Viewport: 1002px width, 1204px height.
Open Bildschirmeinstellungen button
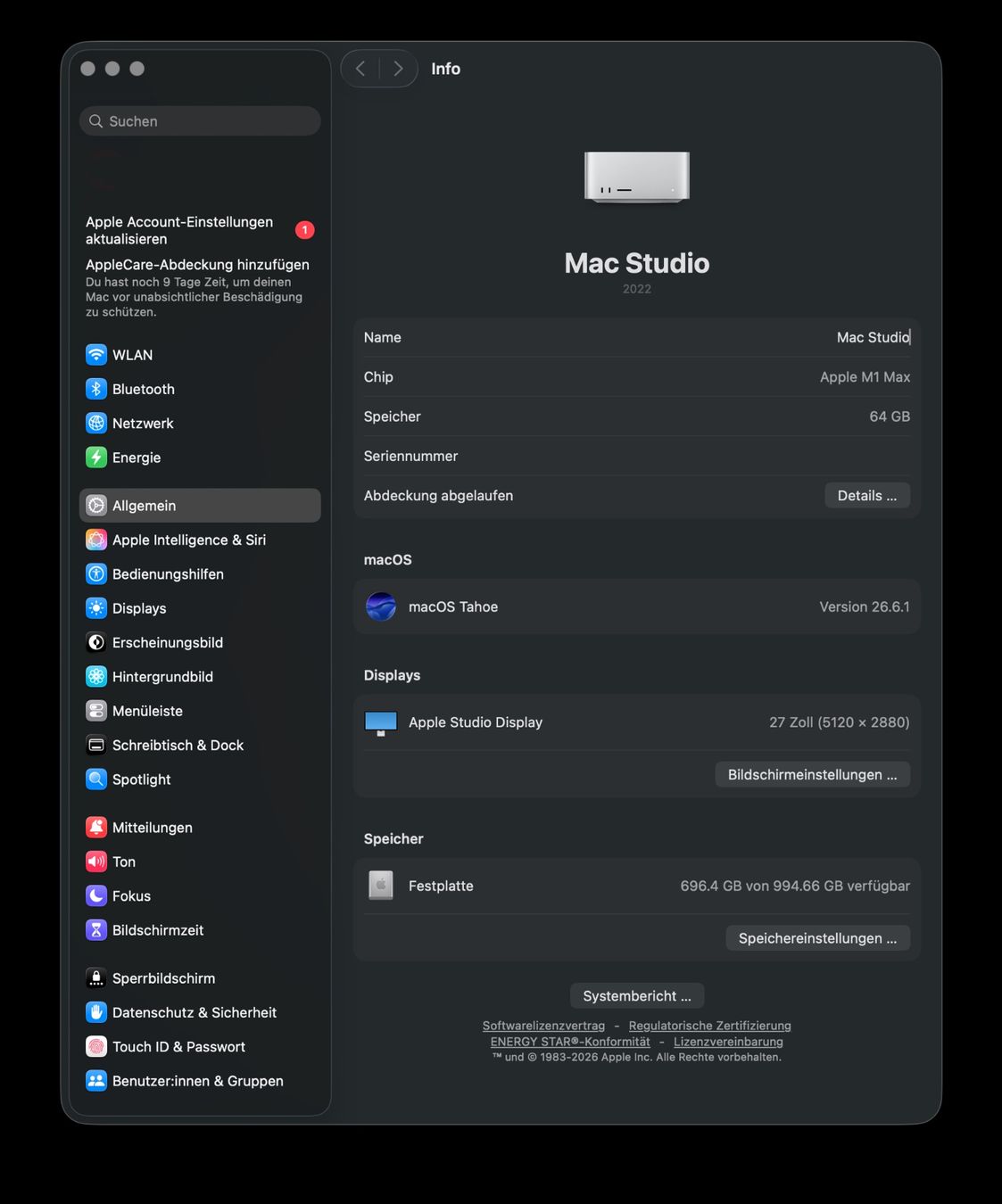[813, 775]
